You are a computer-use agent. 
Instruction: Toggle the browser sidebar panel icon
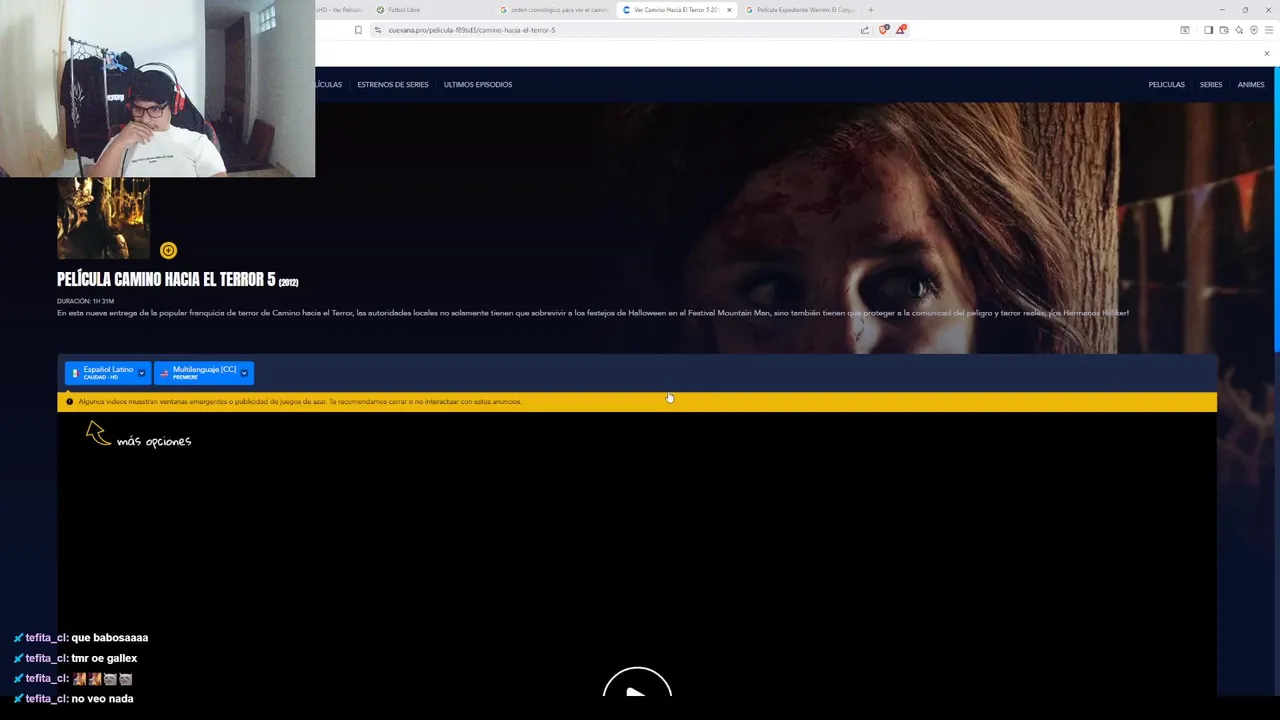click(1208, 30)
